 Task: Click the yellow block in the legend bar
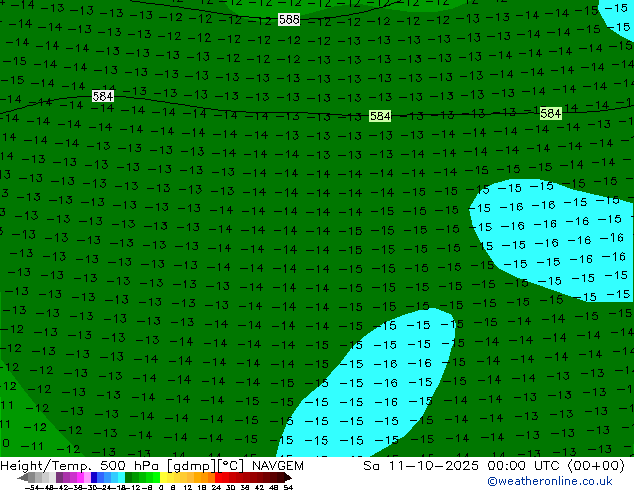(163, 477)
